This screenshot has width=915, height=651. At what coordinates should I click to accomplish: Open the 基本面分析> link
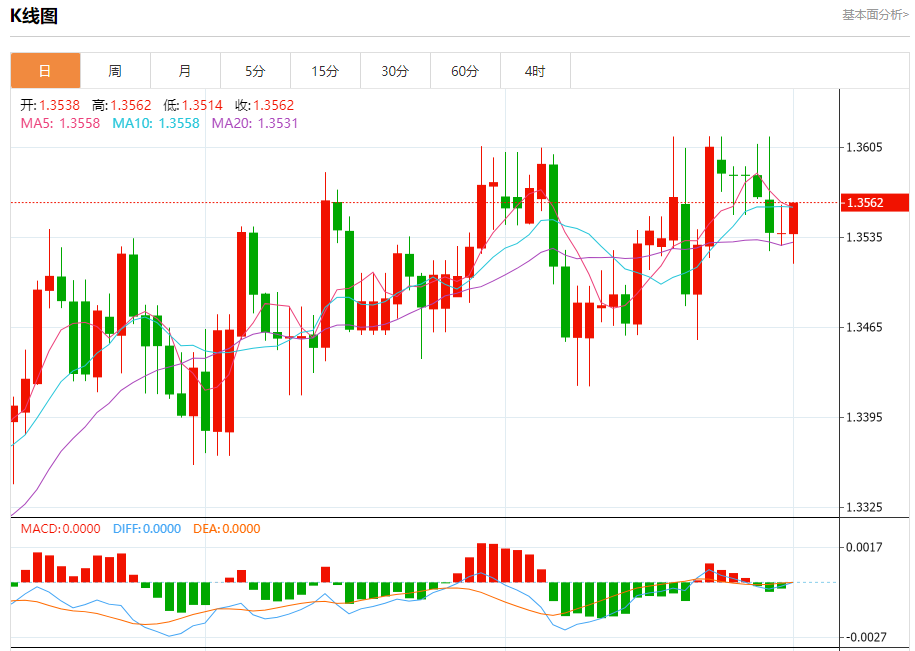coord(875,15)
